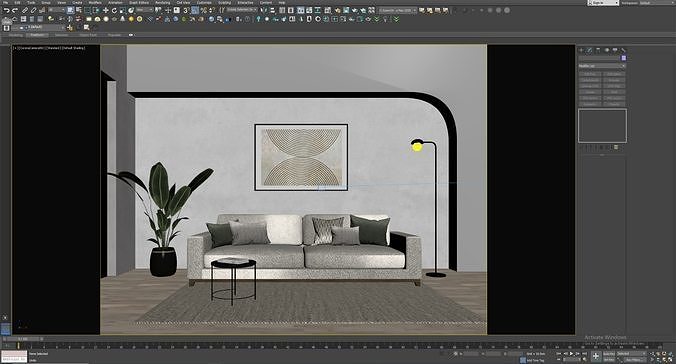Go to the start frame
The width and height of the screenshot is (676, 364).
click(x=559, y=354)
